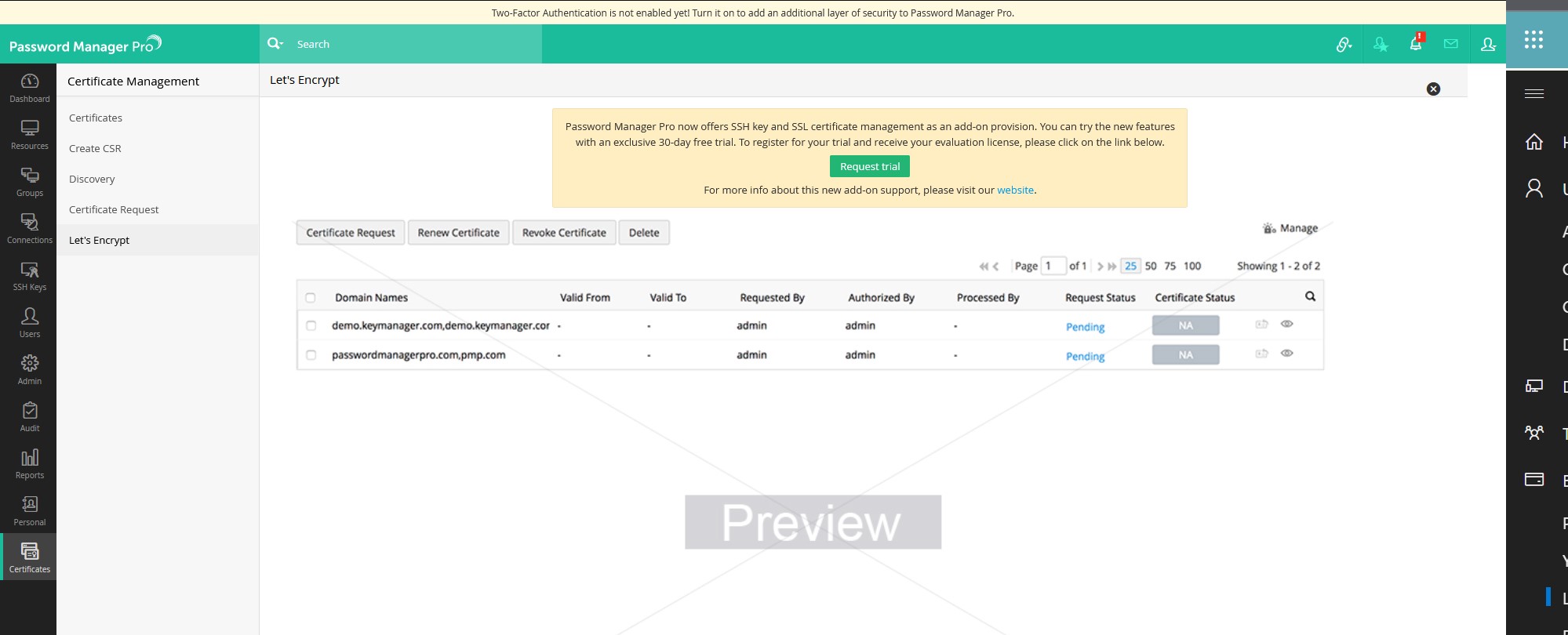Click the person icon in right panel

click(x=1533, y=188)
